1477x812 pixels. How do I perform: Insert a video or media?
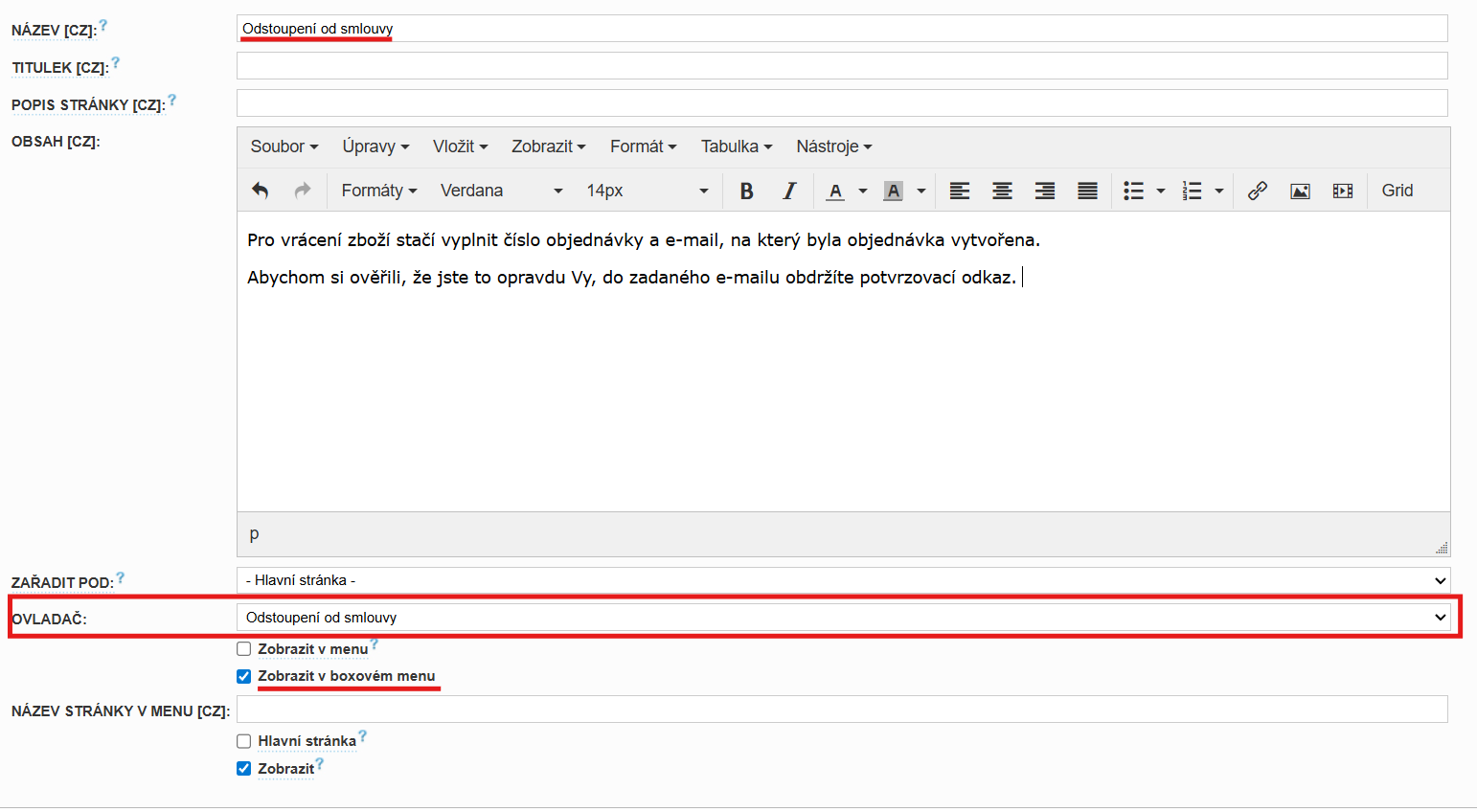[x=1343, y=191]
